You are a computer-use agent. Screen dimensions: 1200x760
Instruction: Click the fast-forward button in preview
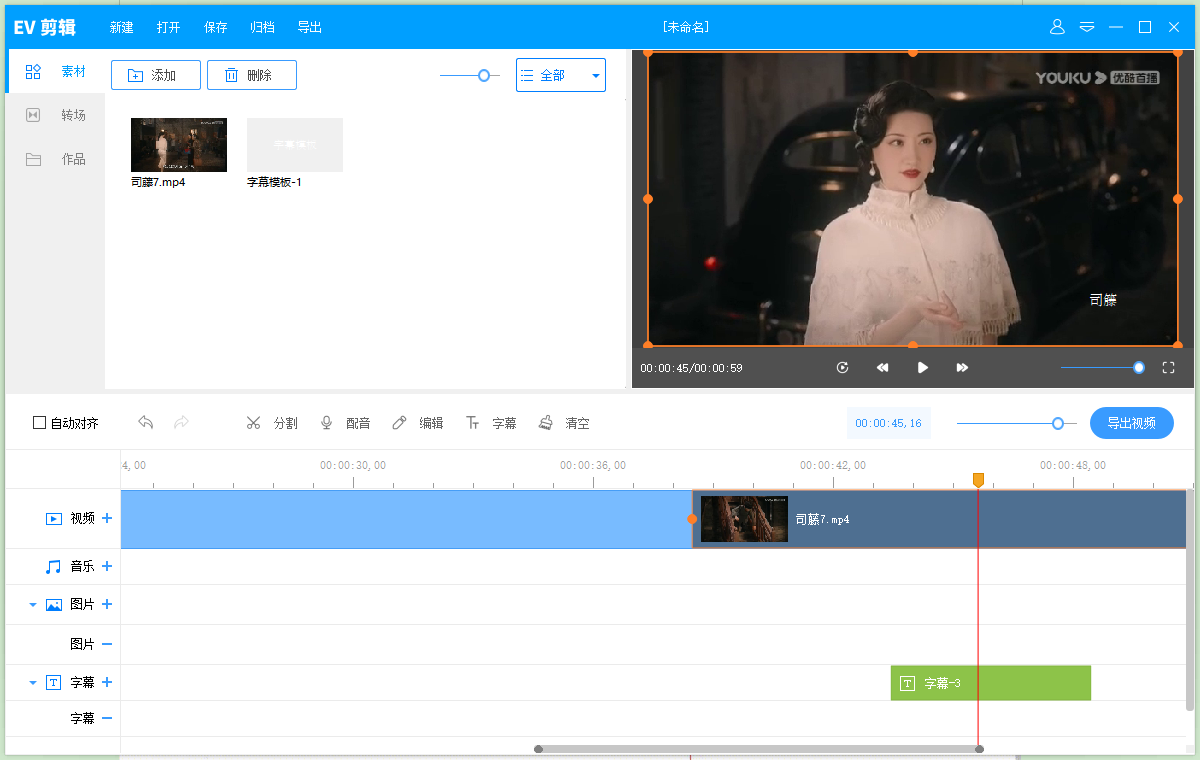(x=962, y=368)
